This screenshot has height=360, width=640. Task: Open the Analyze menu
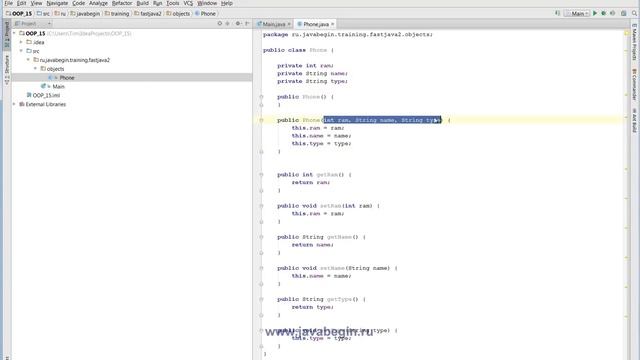tap(98, 3)
